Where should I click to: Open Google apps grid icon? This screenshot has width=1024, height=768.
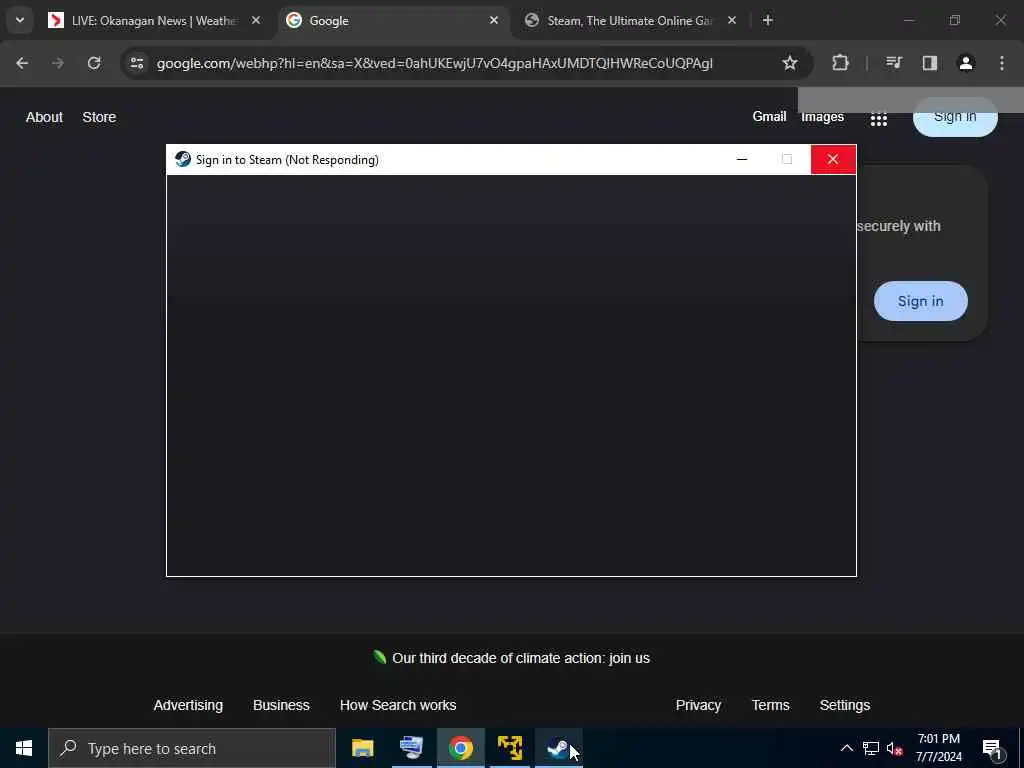pyautogui.click(x=878, y=119)
